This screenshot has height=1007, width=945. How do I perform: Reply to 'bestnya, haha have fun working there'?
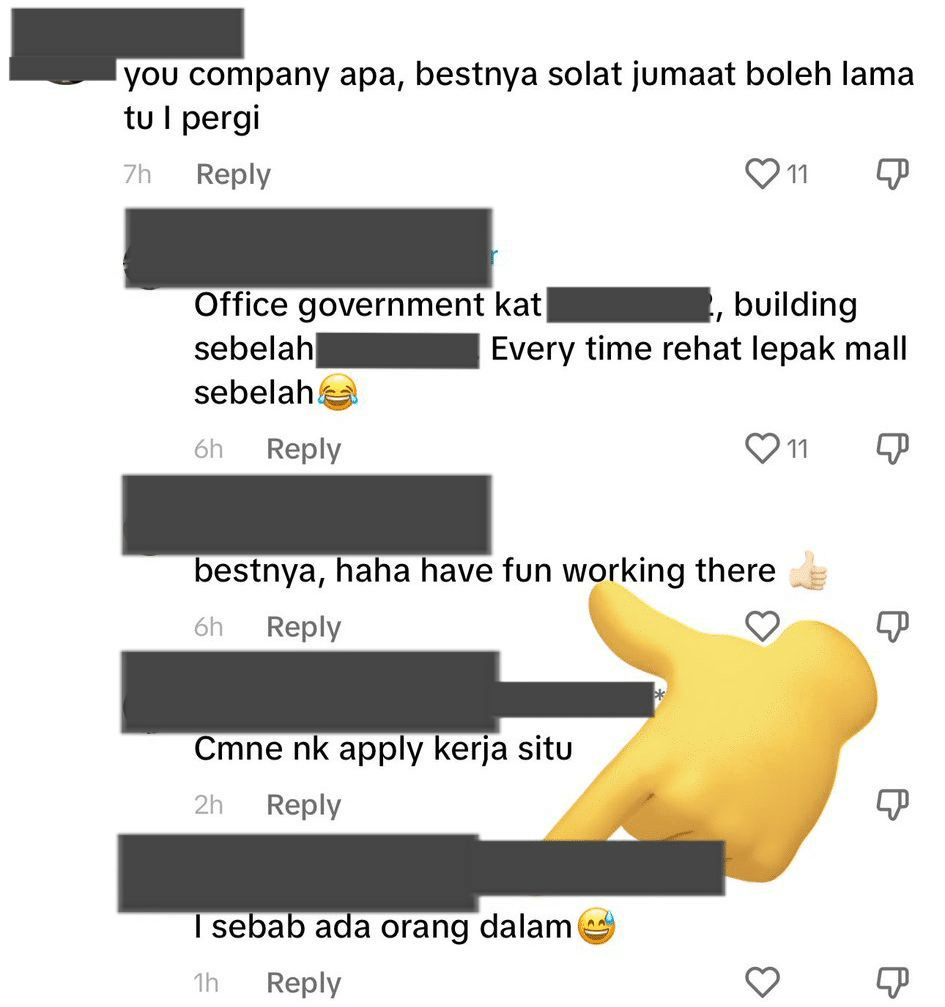[303, 627]
